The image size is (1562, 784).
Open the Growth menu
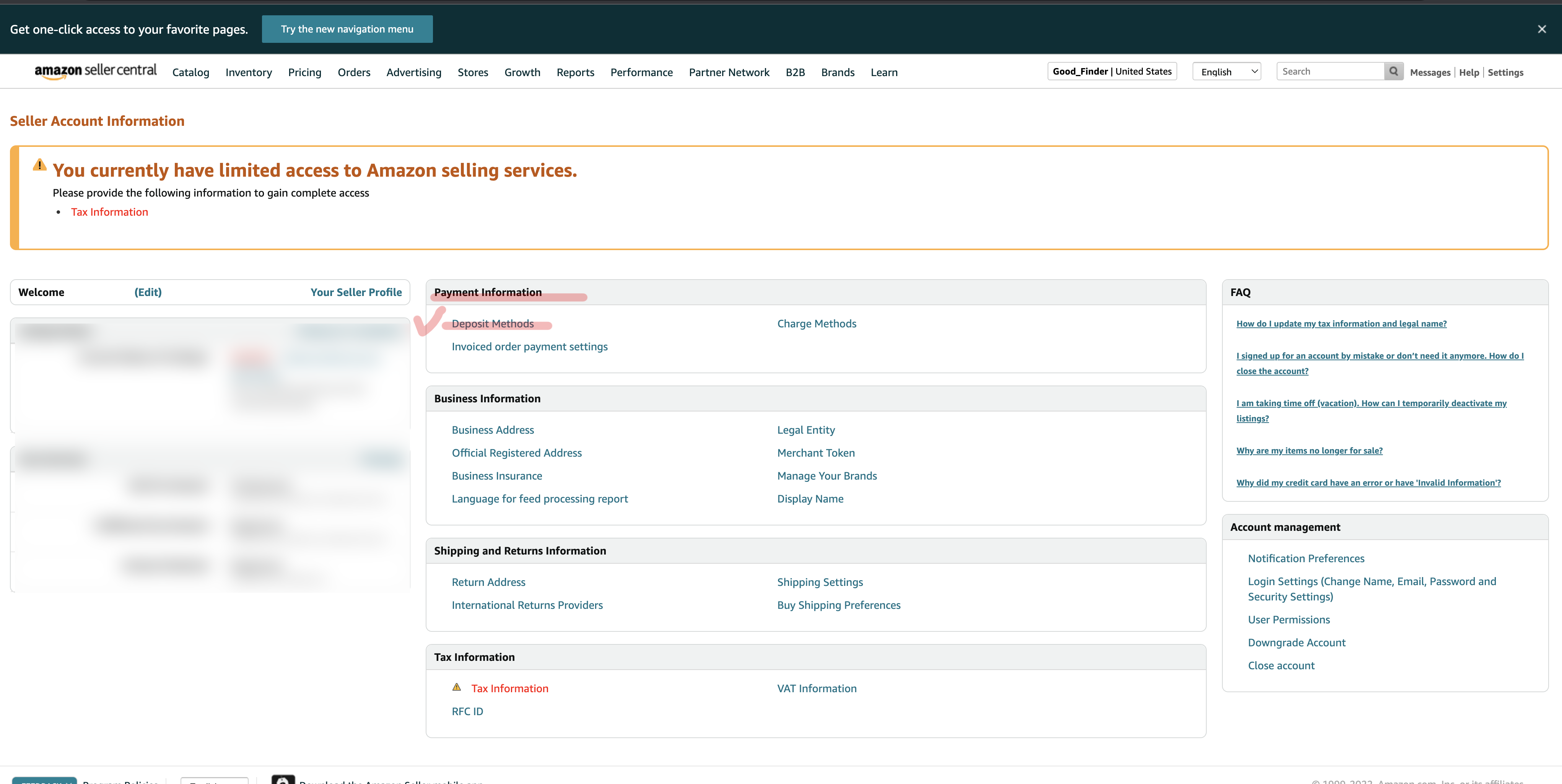(x=522, y=72)
